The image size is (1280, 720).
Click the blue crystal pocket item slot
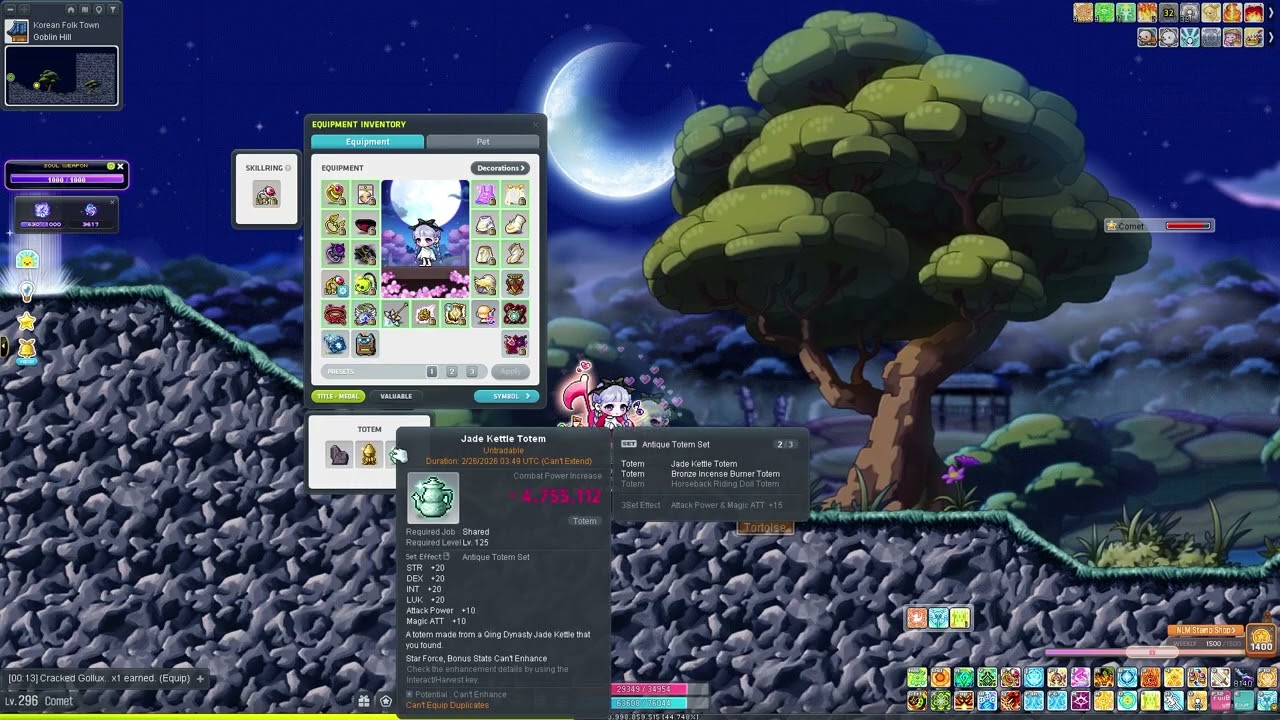click(335, 344)
